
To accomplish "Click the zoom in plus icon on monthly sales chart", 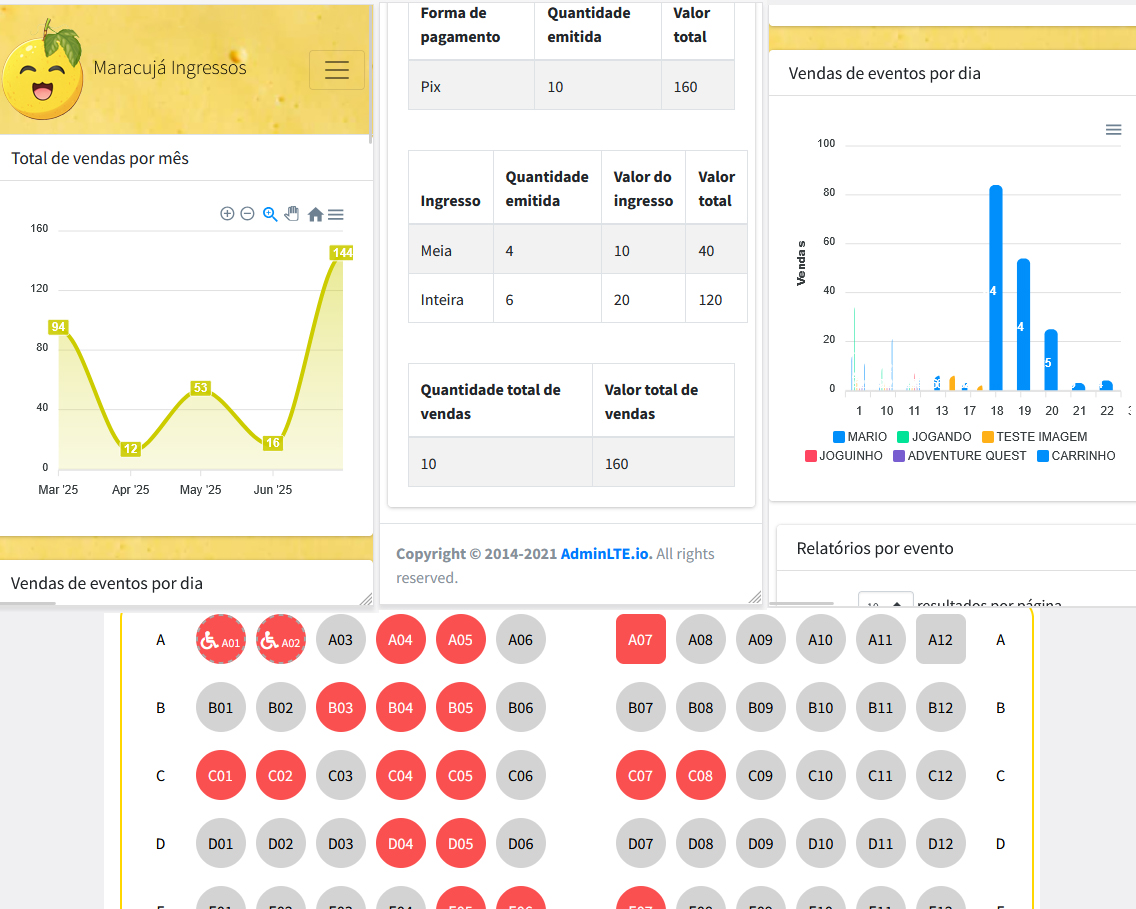I will pos(227,214).
